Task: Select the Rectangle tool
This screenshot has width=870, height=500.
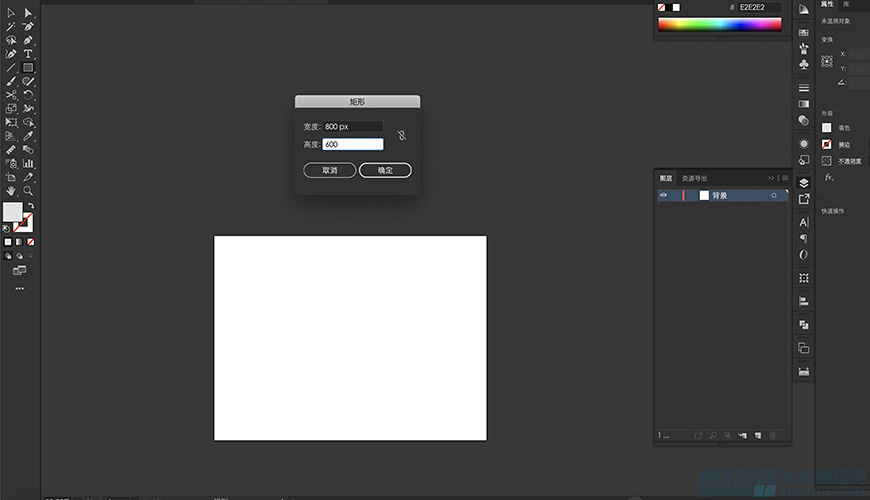Action: coord(28,68)
